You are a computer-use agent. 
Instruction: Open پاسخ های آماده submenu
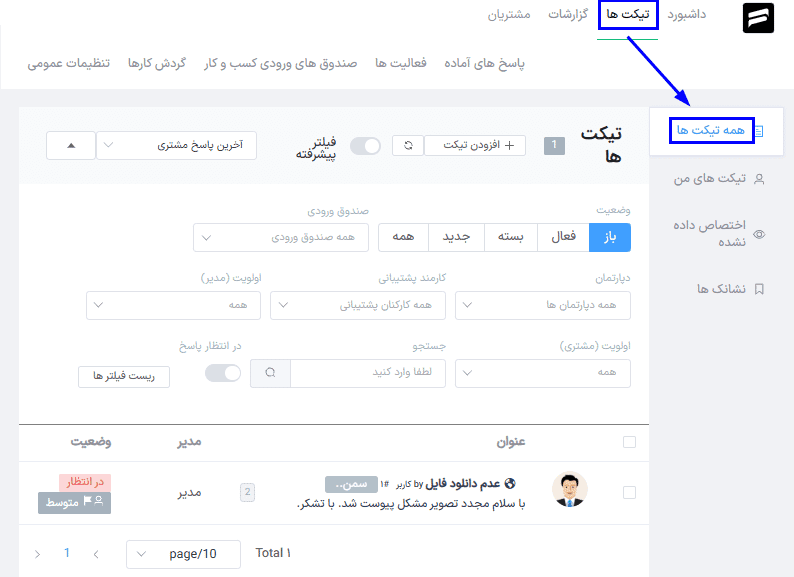485,63
